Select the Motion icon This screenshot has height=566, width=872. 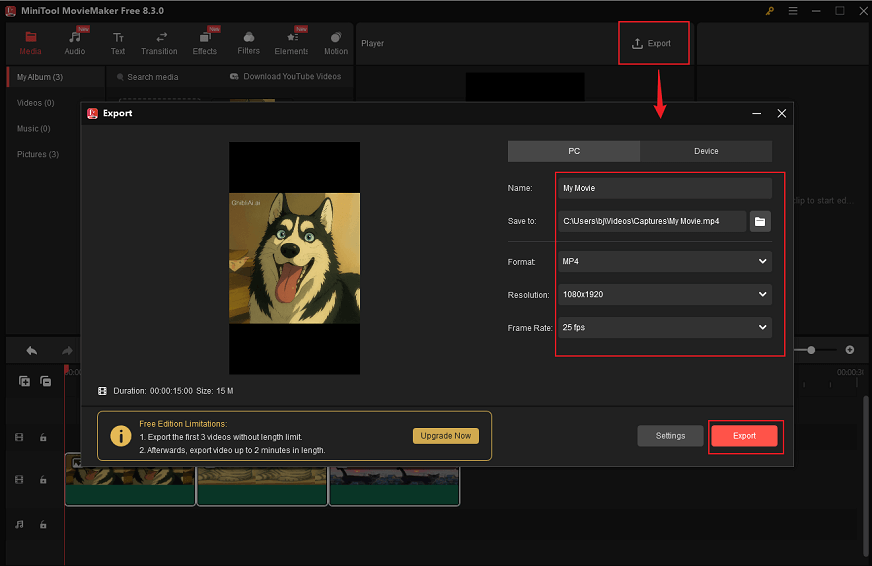pyautogui.click(x=336, y=38)
